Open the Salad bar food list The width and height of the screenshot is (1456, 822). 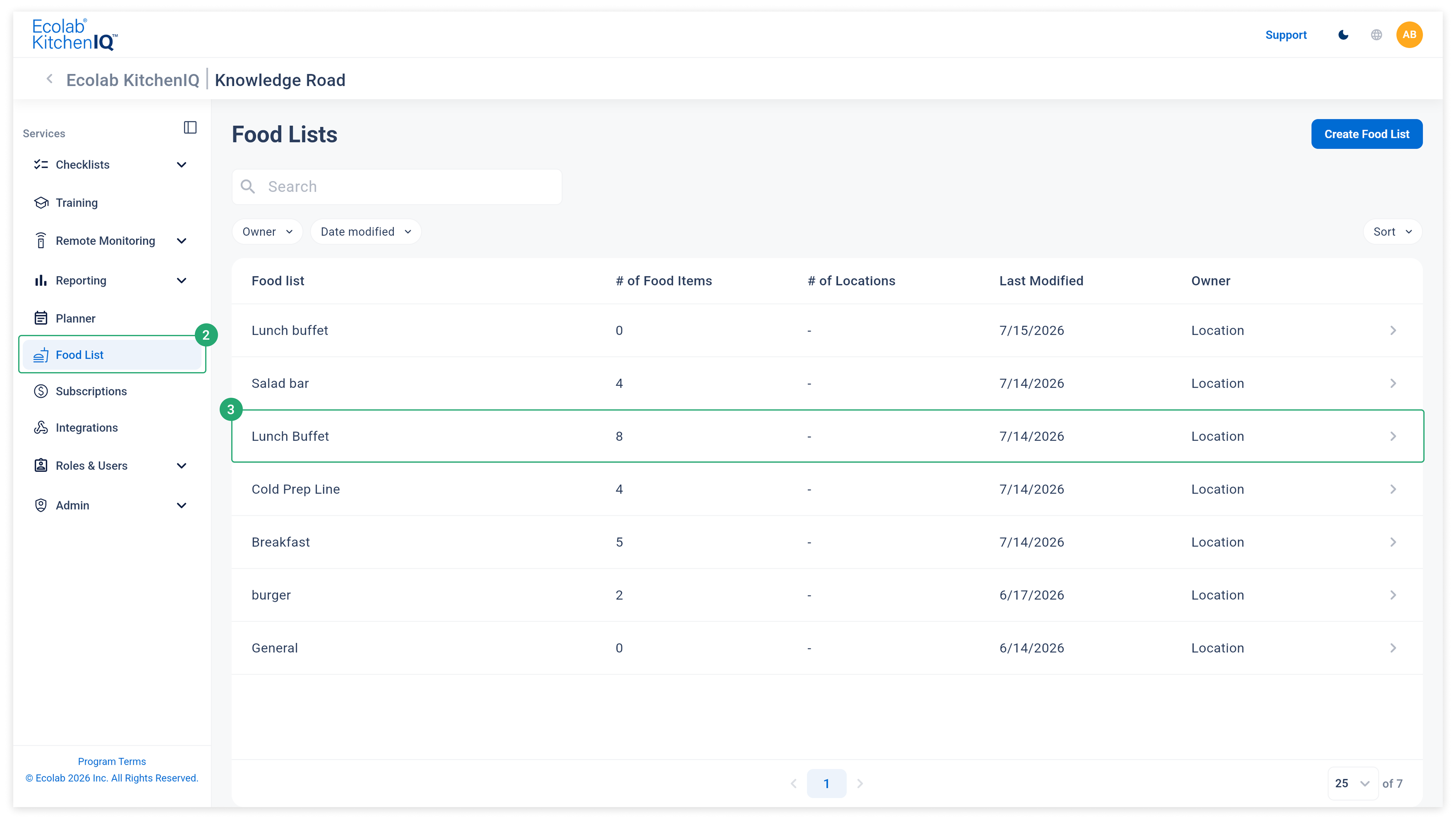point(827,384)
